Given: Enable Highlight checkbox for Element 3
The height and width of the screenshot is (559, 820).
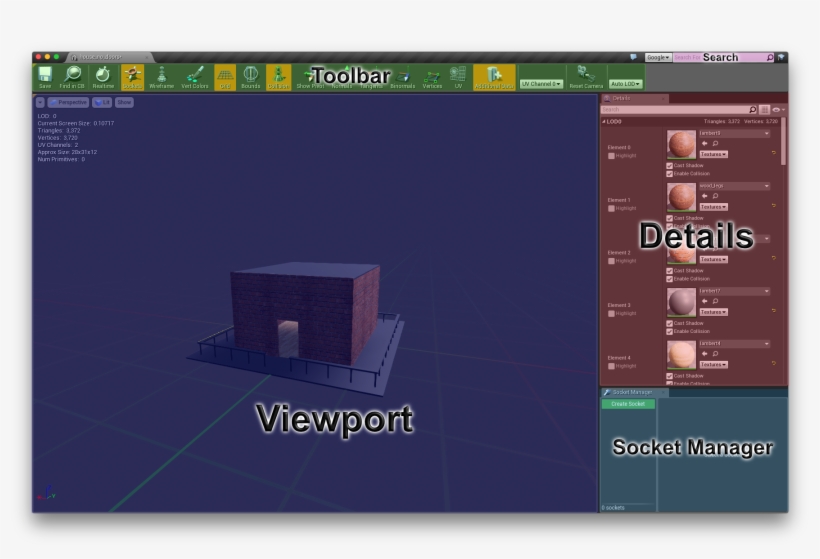Looking at the screenshot, I should (611, 314).
